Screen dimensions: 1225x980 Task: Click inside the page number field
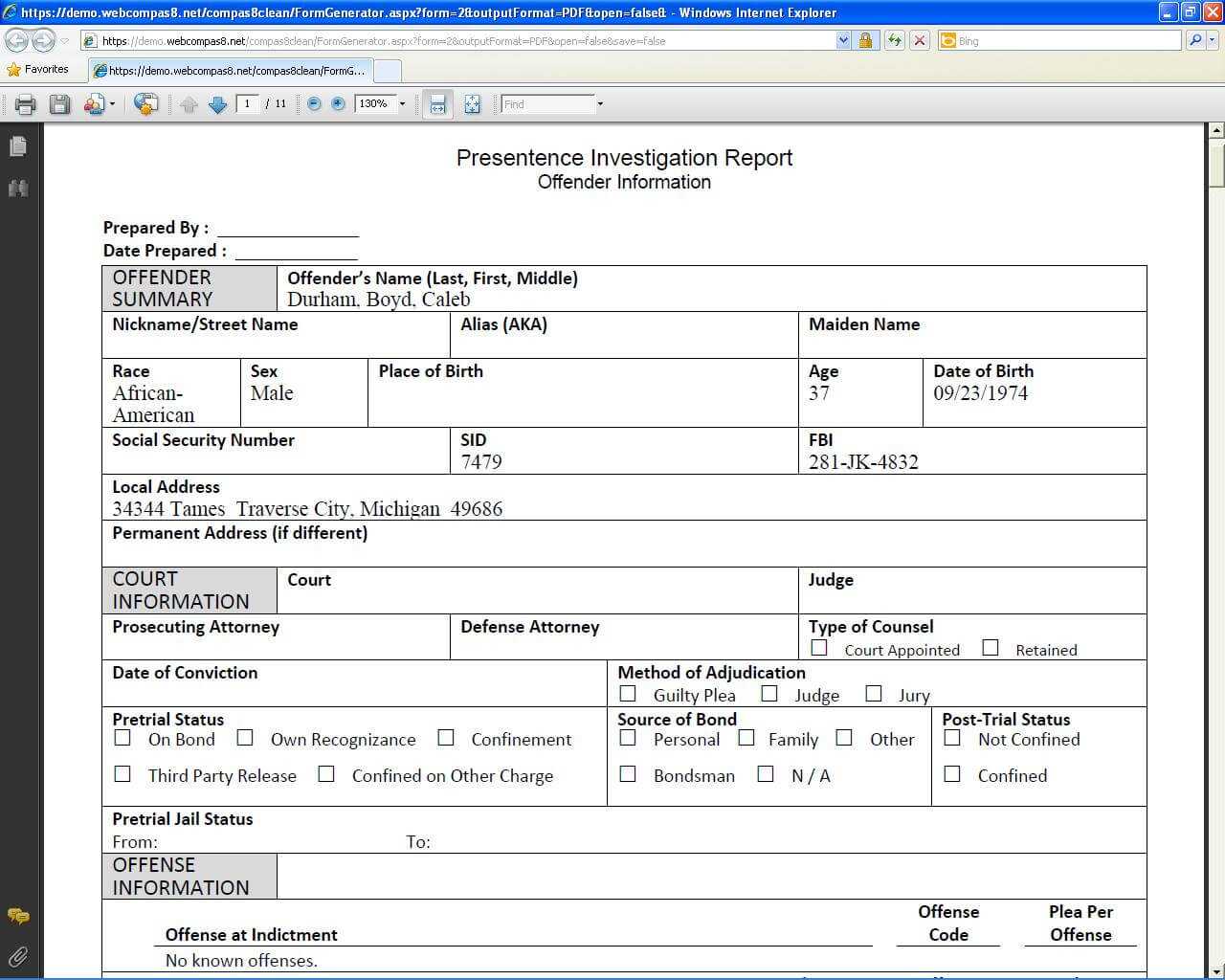247,104
